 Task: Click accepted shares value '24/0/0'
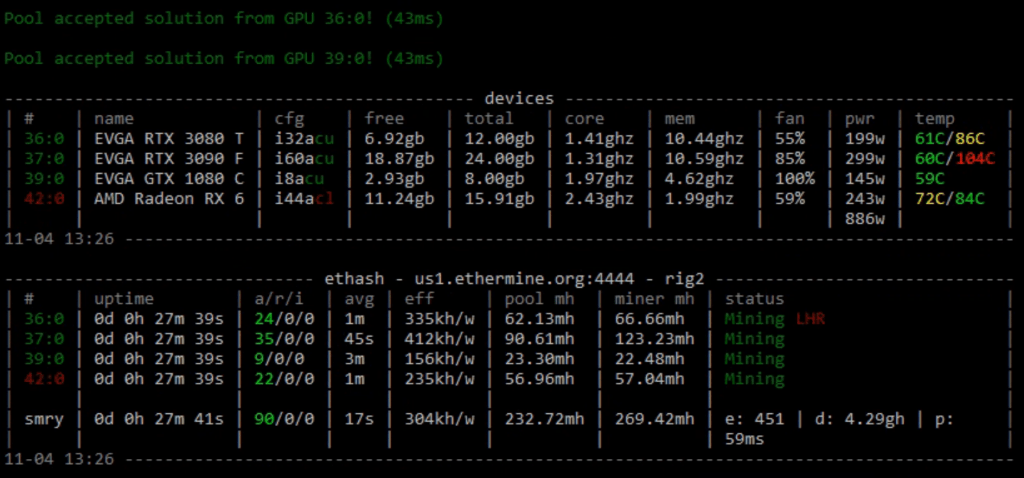pyautogui.click(x=284, y=319)
